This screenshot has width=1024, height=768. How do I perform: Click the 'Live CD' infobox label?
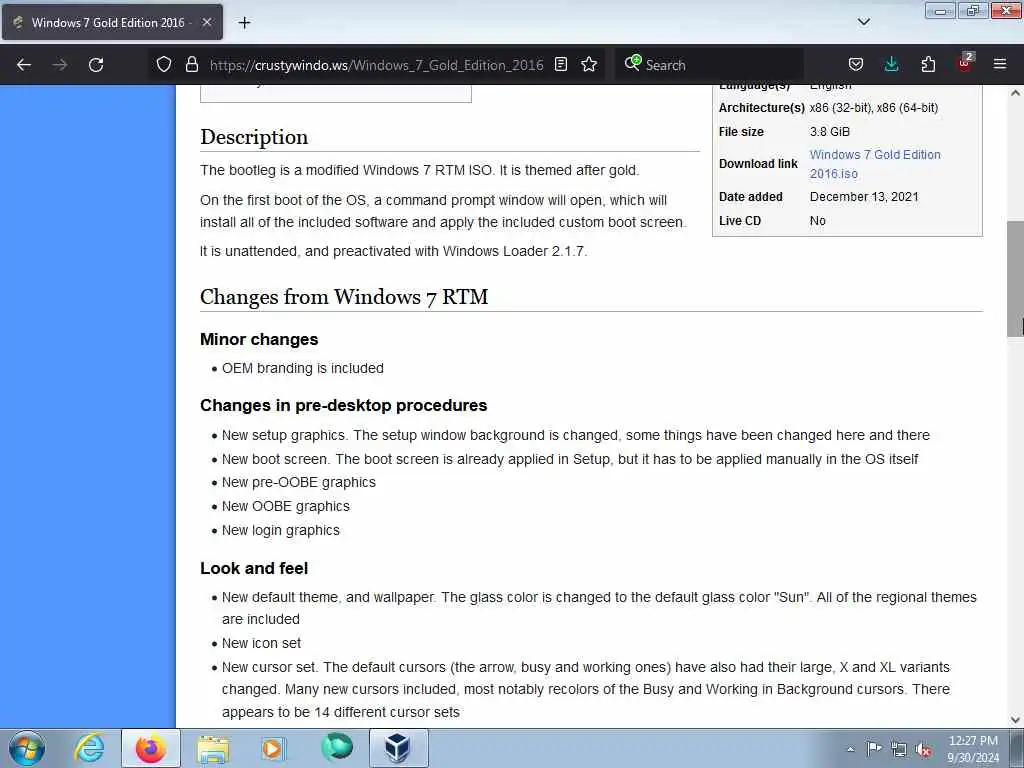pos(740,221)
